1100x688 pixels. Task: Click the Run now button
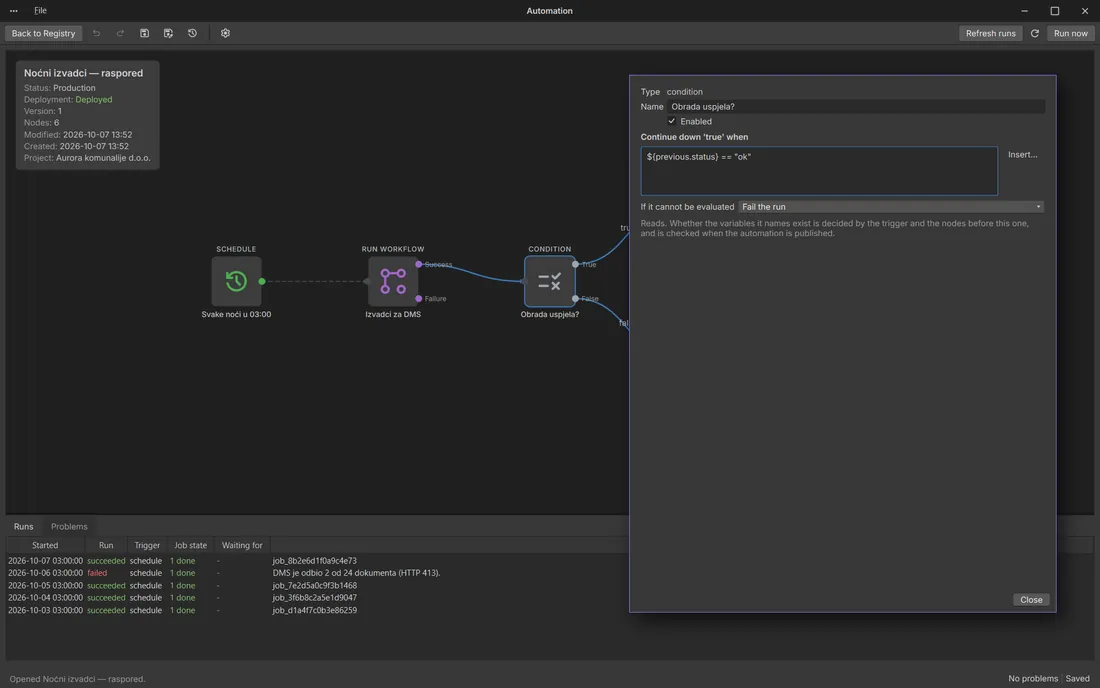click(1071, 33)
